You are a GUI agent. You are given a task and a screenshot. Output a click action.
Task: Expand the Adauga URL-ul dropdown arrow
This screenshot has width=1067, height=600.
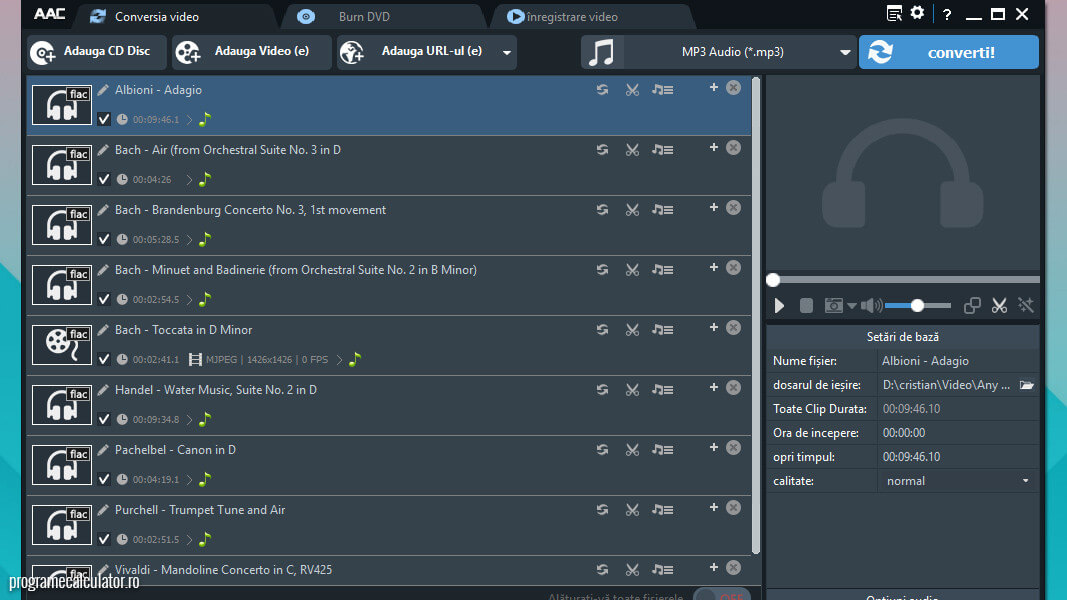click(x=506, y=53)
